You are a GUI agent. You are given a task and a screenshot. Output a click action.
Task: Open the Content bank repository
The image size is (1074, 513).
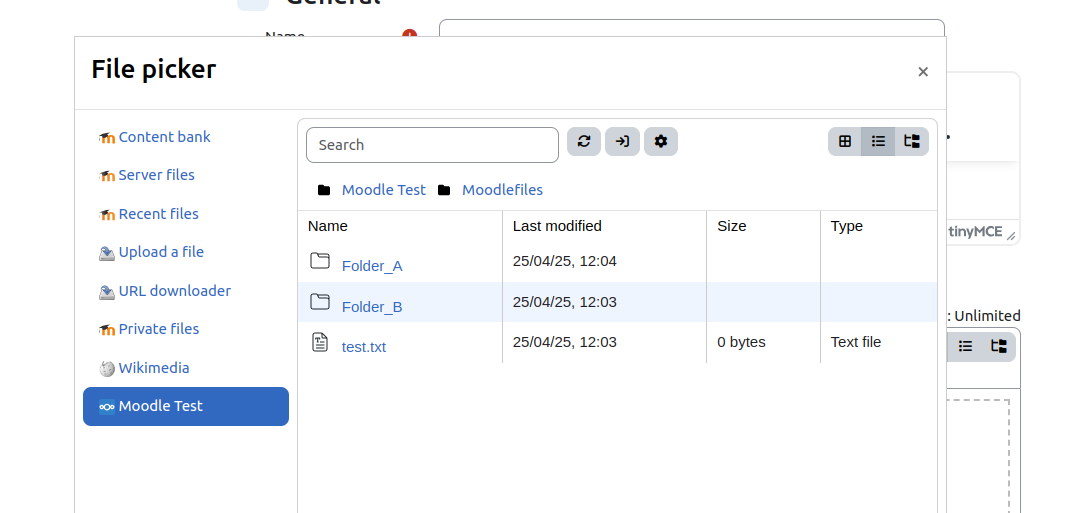coord(164,137)
